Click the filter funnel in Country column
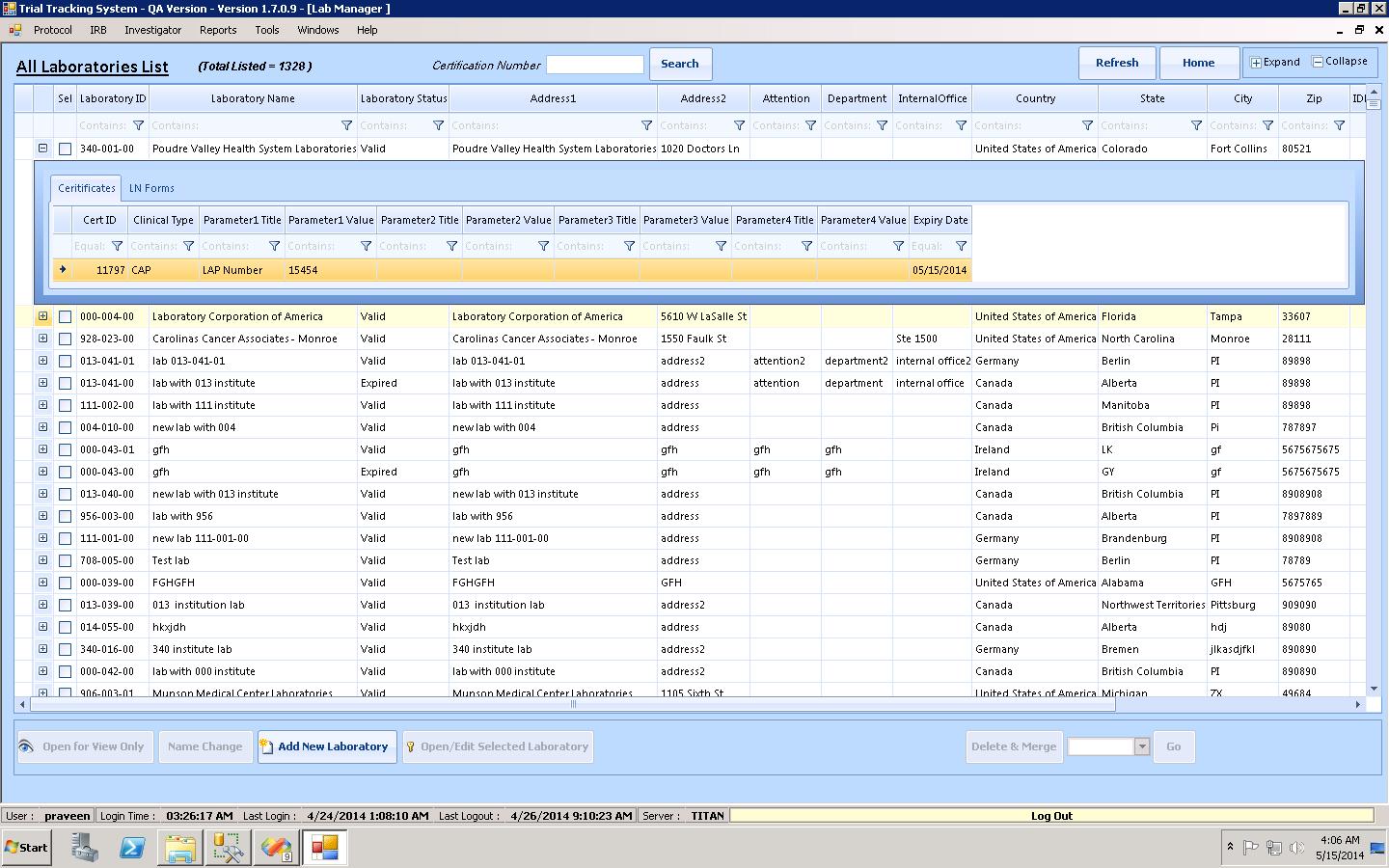 pyautogui.click(x=1087, y=125)
